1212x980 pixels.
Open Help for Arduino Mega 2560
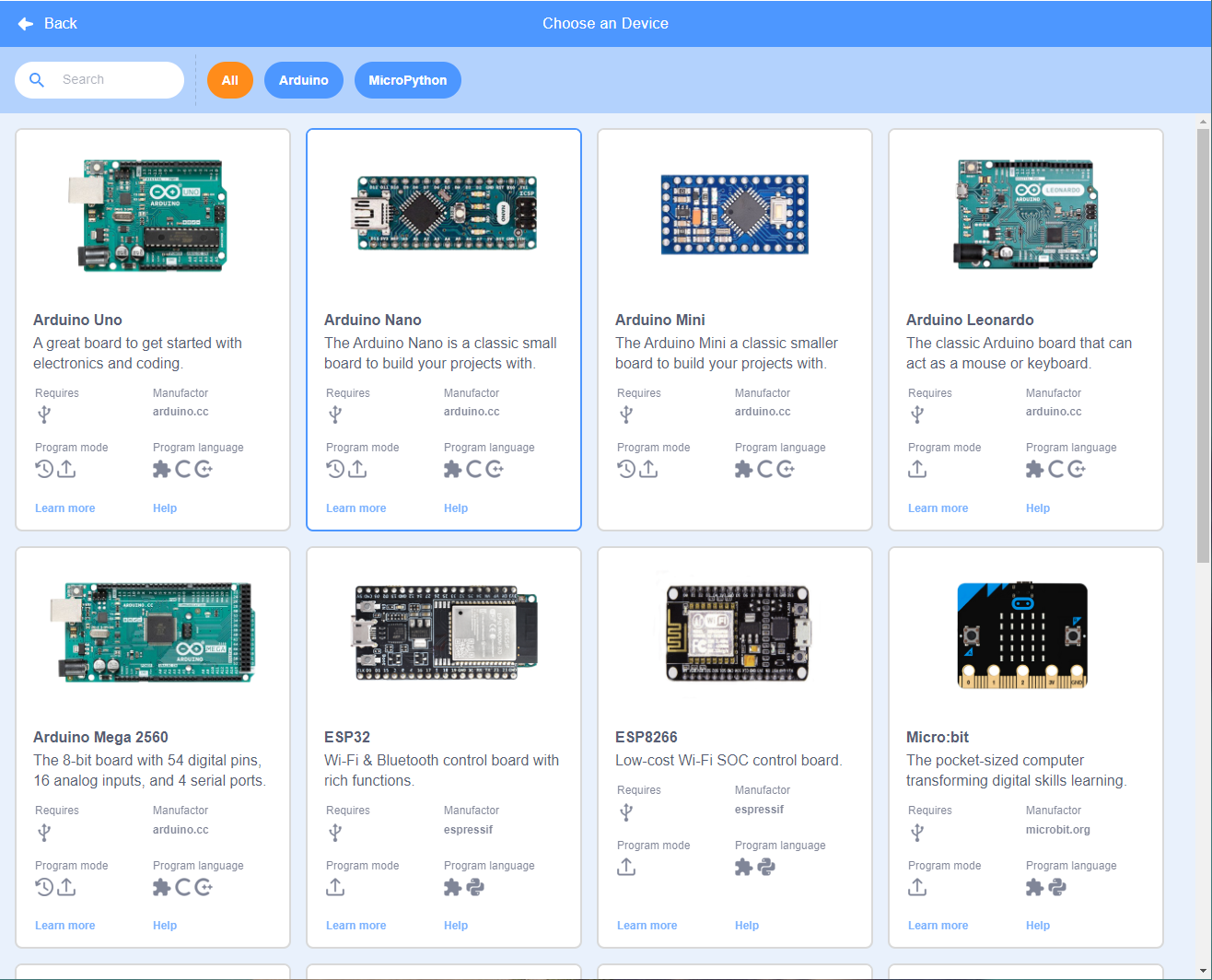coord(165,926)
